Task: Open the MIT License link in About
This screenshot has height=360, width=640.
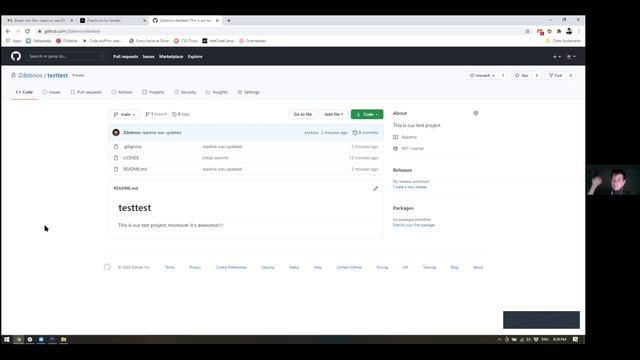Action: (412, 149)
